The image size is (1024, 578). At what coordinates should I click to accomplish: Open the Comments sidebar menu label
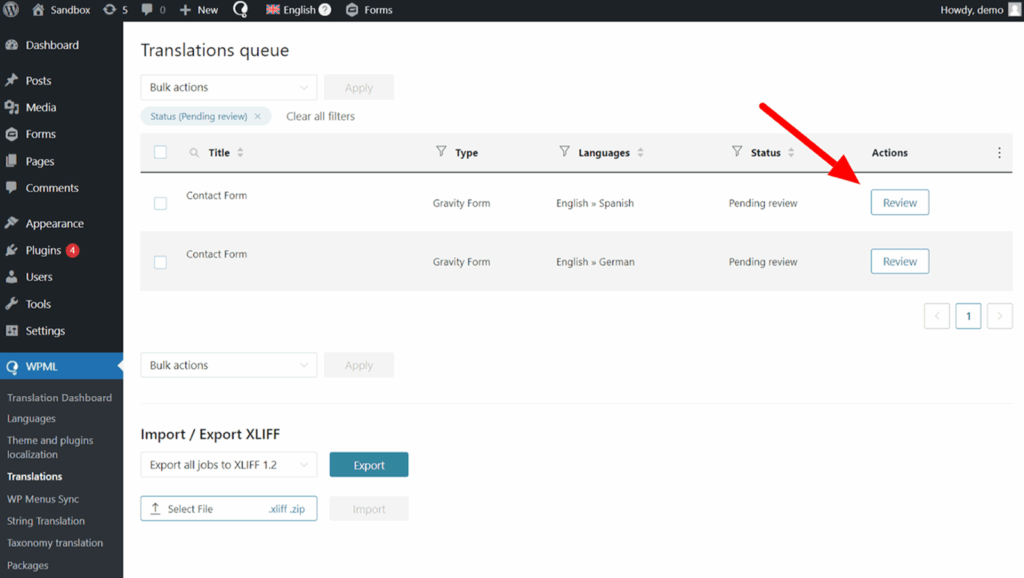[52, 188]
